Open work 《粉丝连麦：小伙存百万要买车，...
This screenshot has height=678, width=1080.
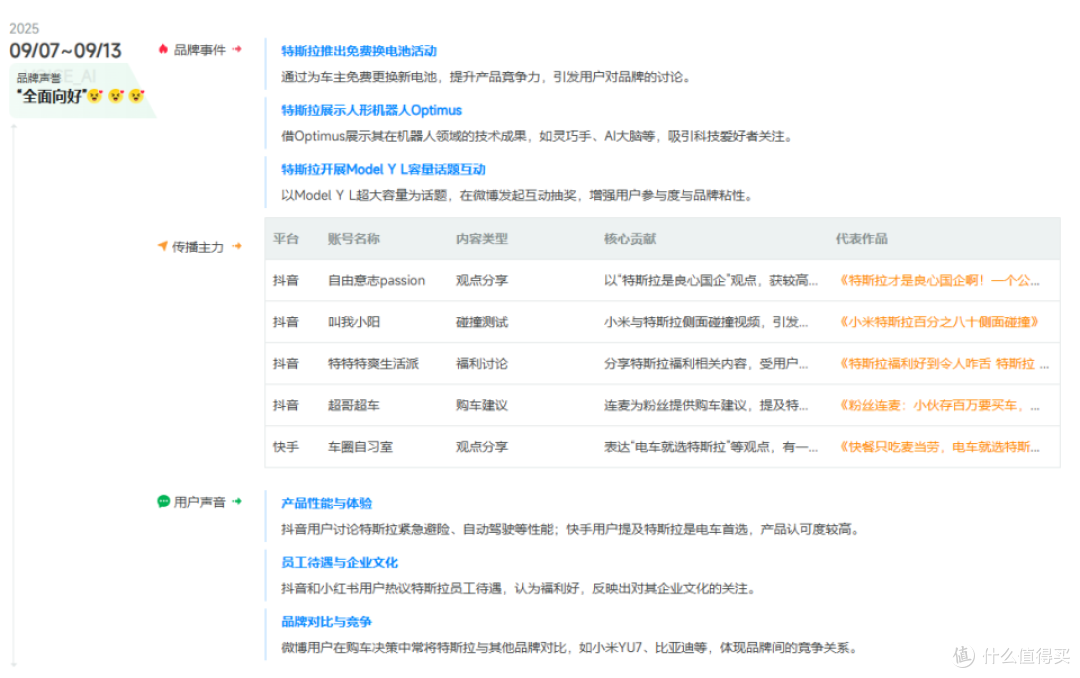click(938, 405)
